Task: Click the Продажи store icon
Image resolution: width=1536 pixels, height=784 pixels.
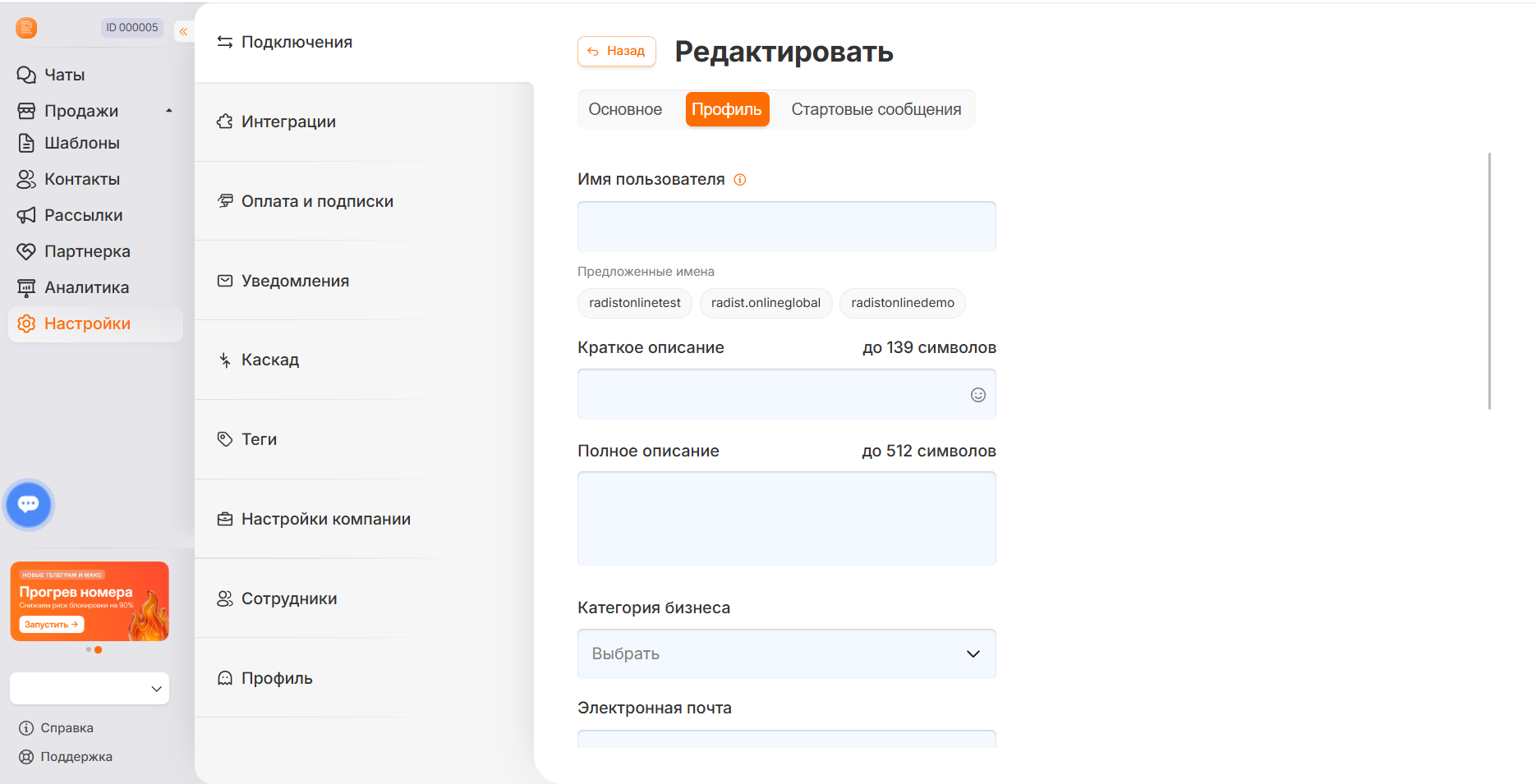Action: tap(26, 111)
